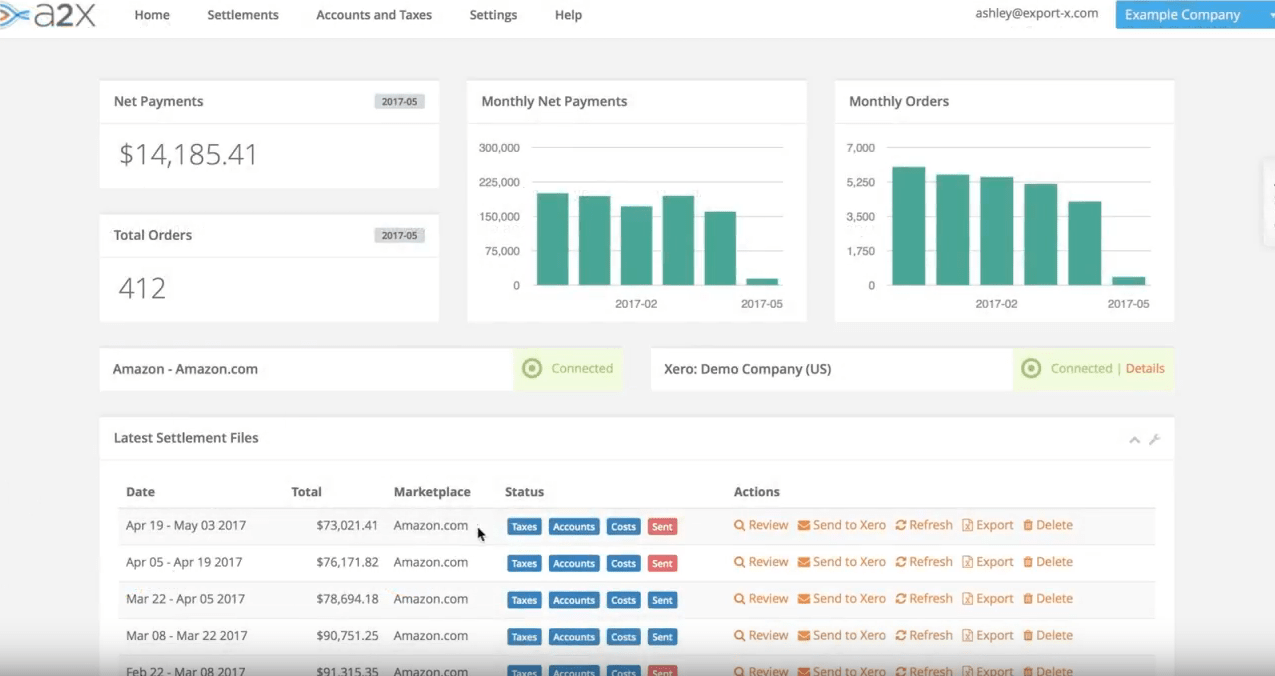
Task: Open the Example Company dropdown
Action: click(x=1195, y=15)
